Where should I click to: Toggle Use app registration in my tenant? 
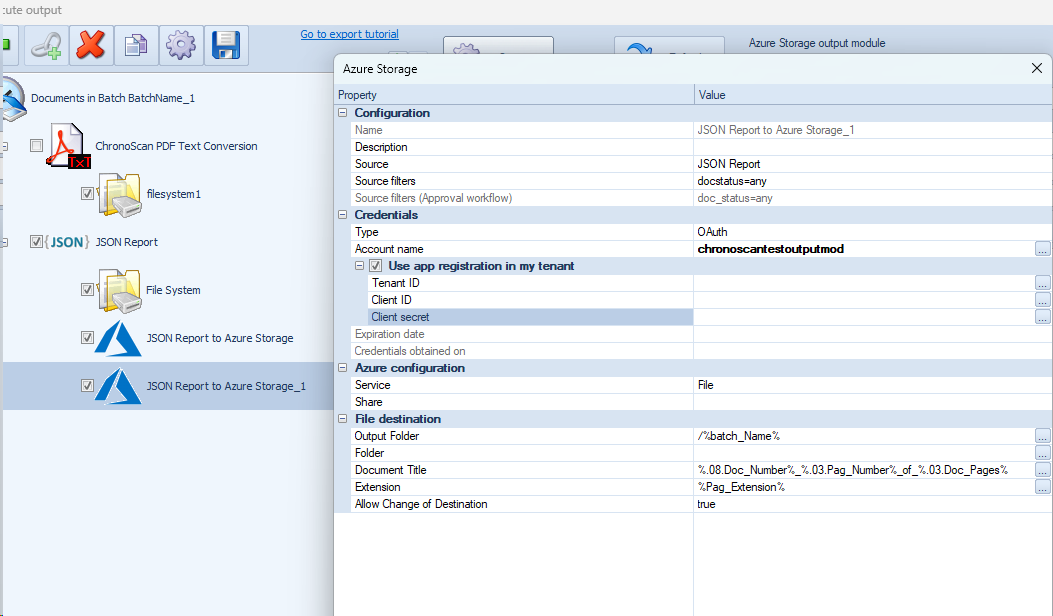coord(376,266)
